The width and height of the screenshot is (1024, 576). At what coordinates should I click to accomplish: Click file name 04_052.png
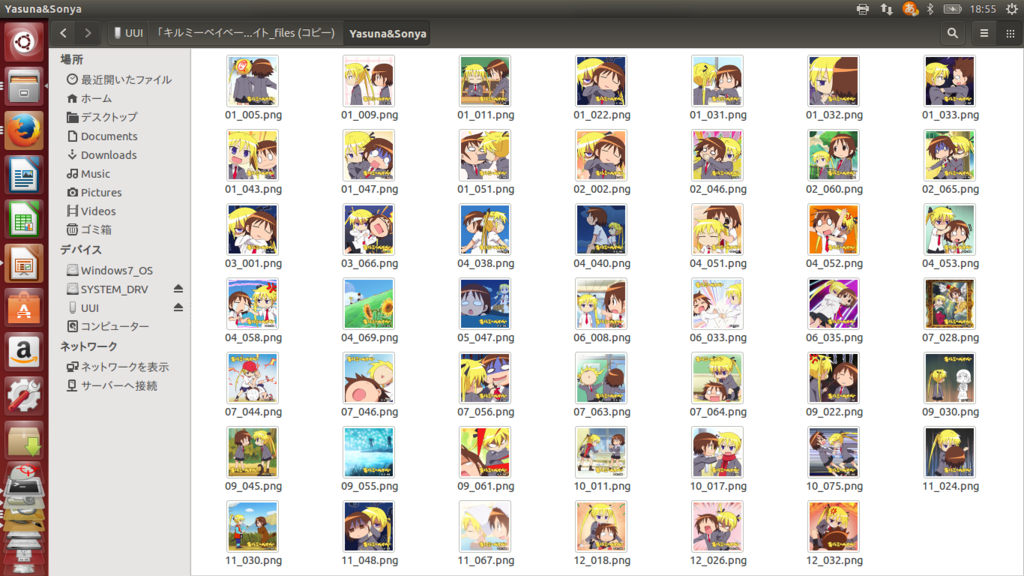tap(834, 263)
